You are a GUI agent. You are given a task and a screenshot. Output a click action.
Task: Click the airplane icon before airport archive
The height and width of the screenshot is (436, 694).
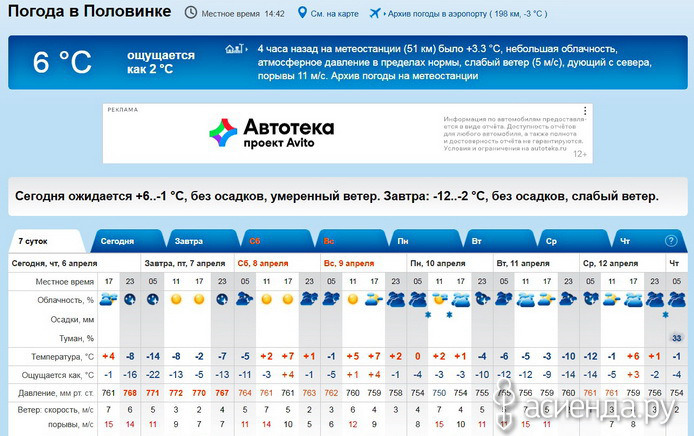(x=375, y=13)
